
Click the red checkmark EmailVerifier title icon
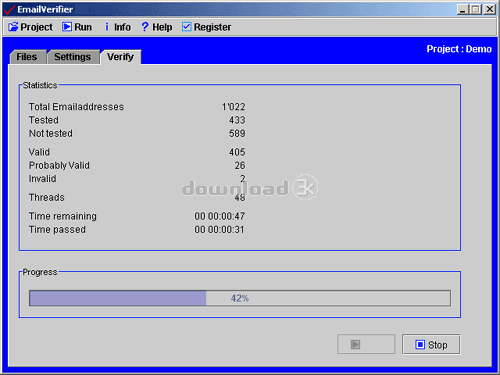9,9
